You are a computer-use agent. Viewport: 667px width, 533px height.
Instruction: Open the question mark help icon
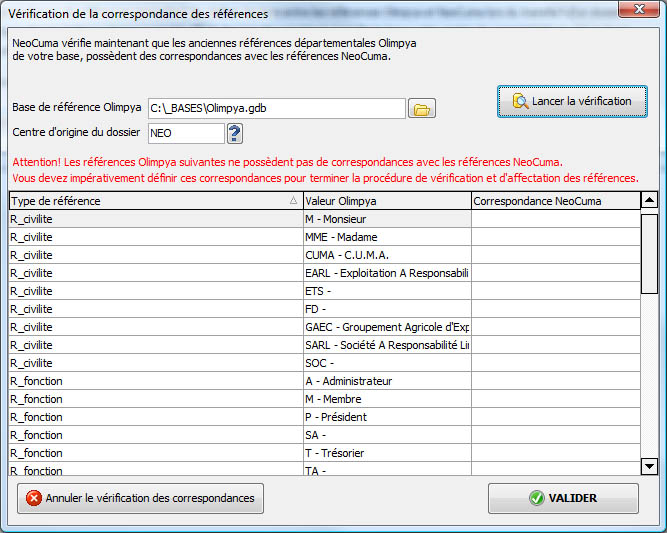[234, 134]
